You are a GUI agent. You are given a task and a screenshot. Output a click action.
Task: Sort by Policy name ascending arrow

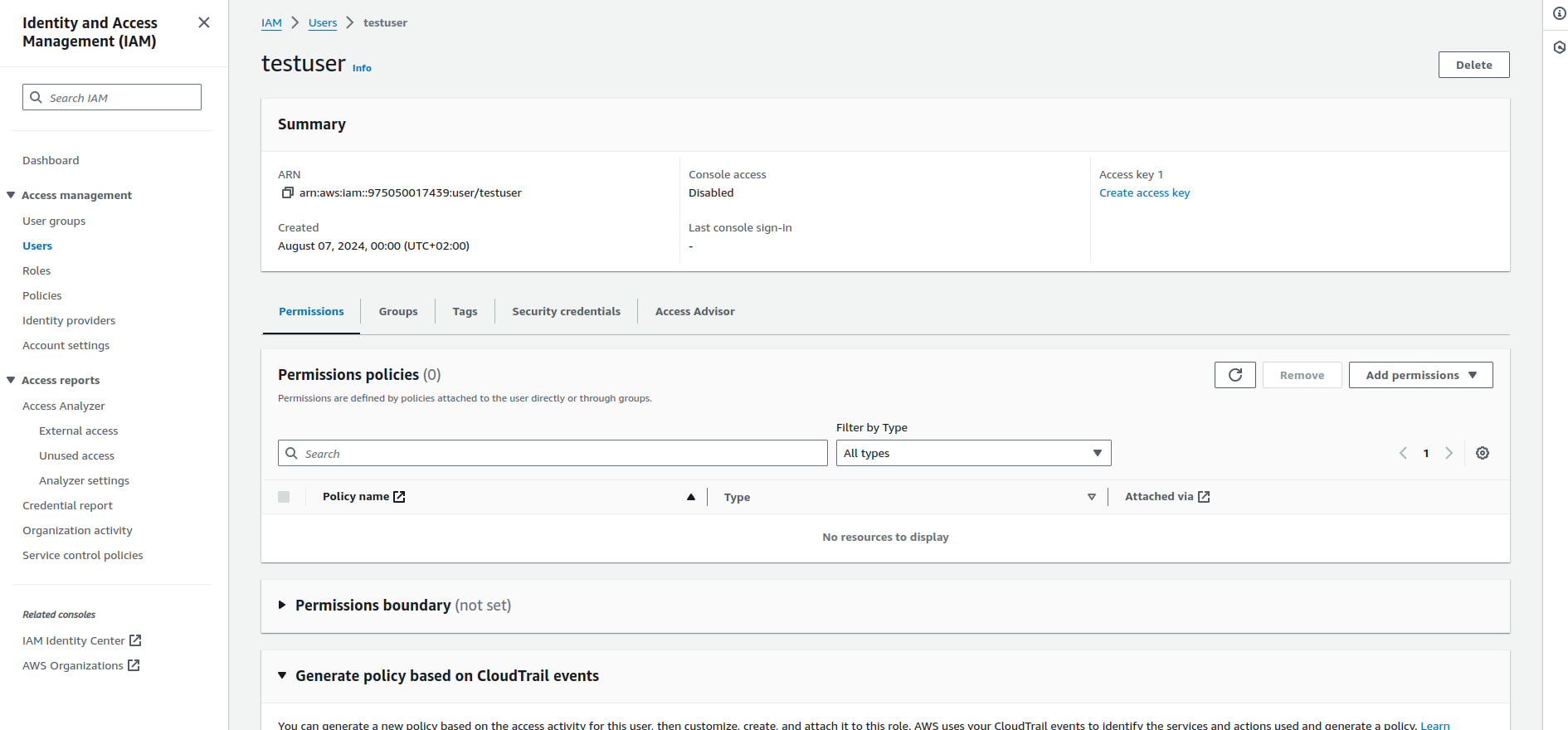(691, 497)
